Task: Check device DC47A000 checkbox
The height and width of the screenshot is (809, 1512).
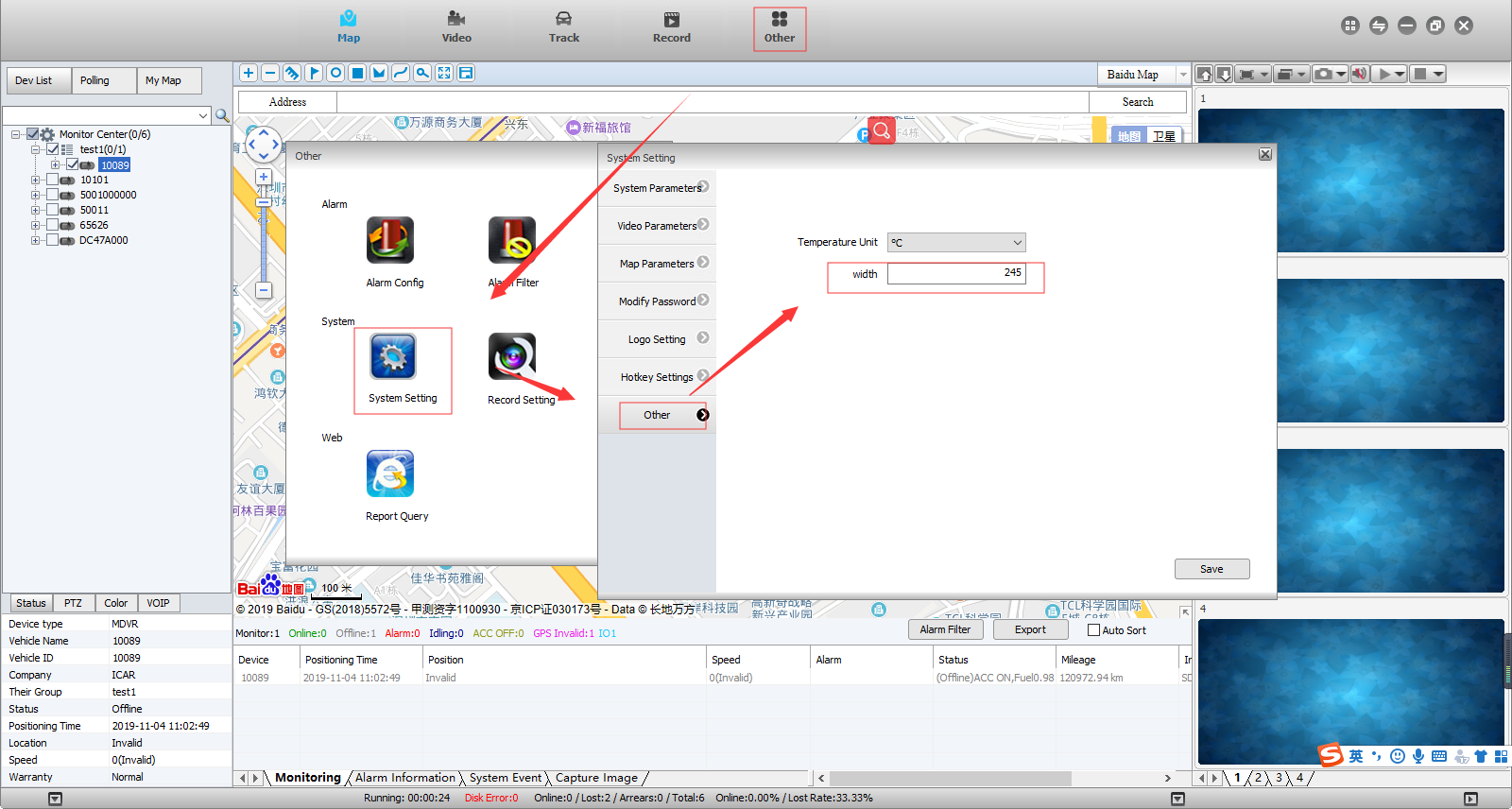Action: pos(53,240)
